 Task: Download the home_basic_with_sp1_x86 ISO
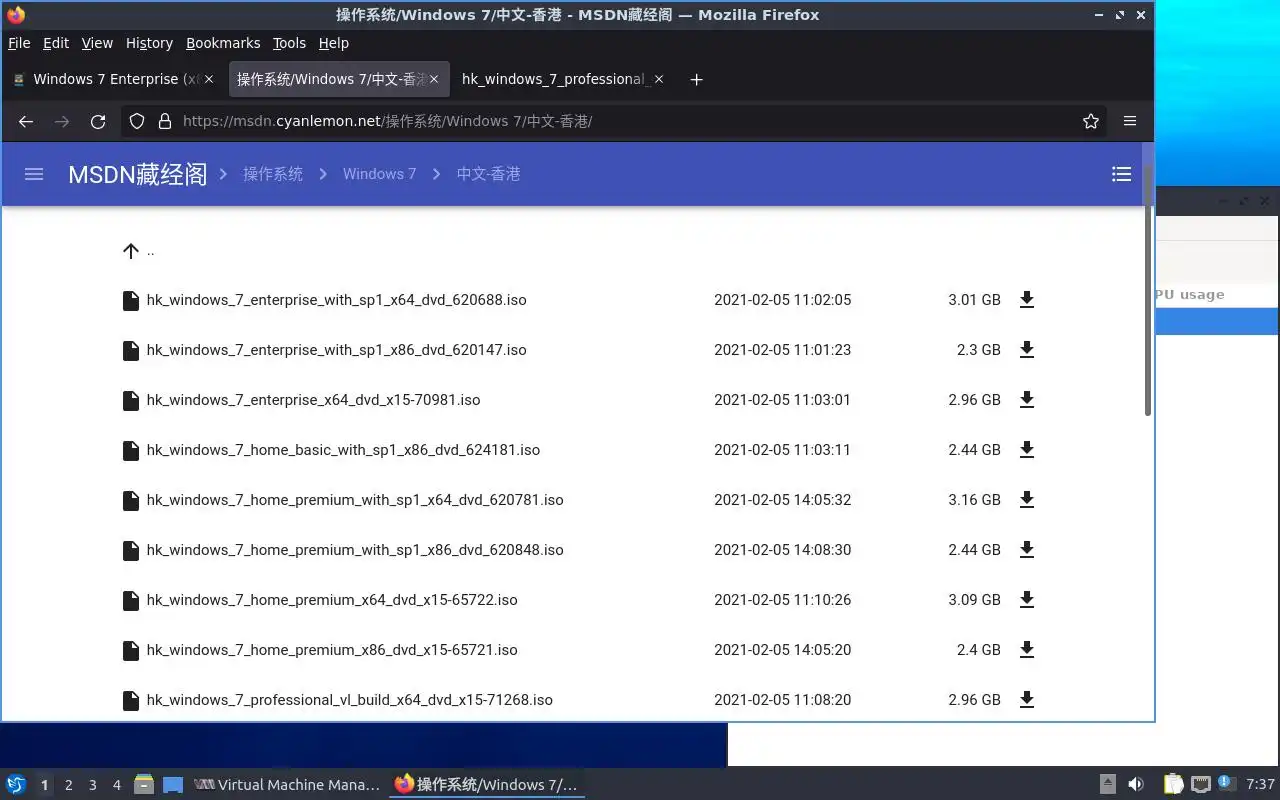point(1026,450)
